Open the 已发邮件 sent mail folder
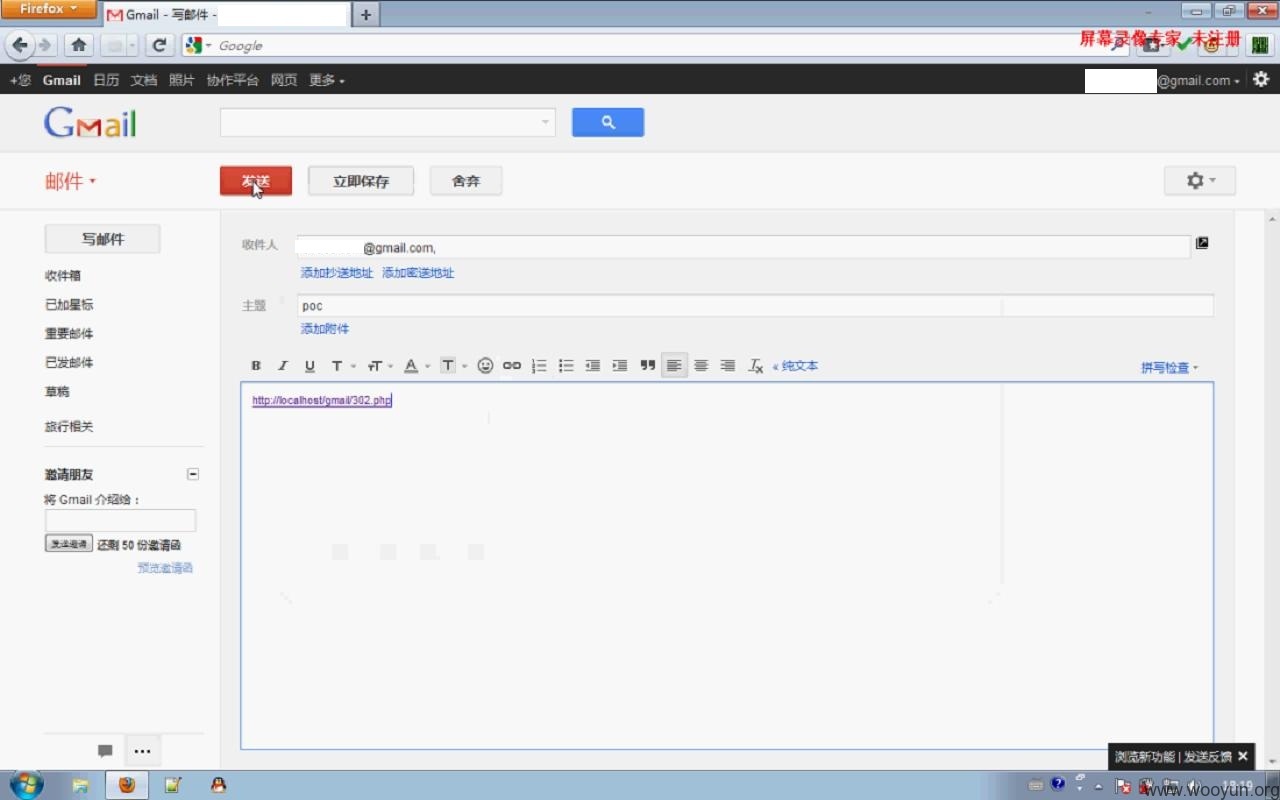Image resolution: width=1280 pixels, height=800 pixels. click(x=69, y=363)
